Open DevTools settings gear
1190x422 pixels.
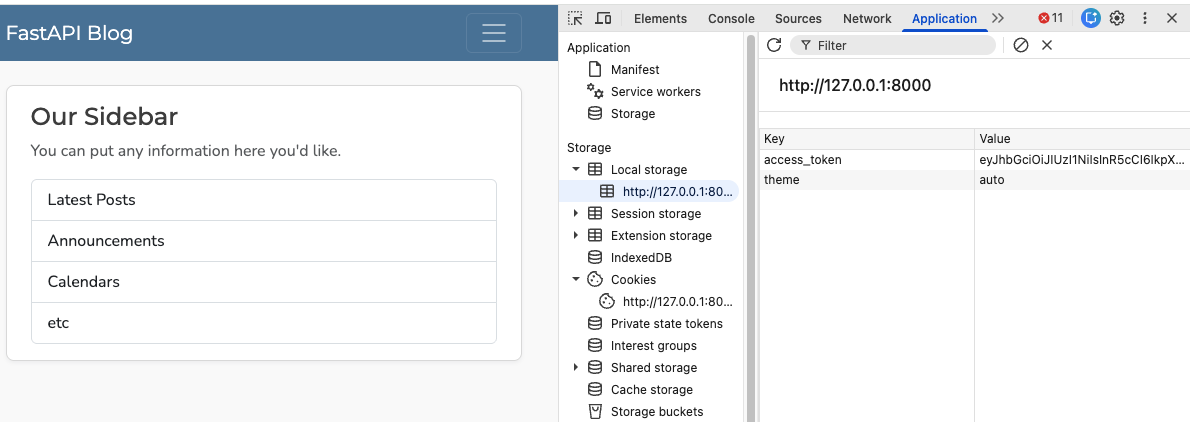pos(1117,18)
